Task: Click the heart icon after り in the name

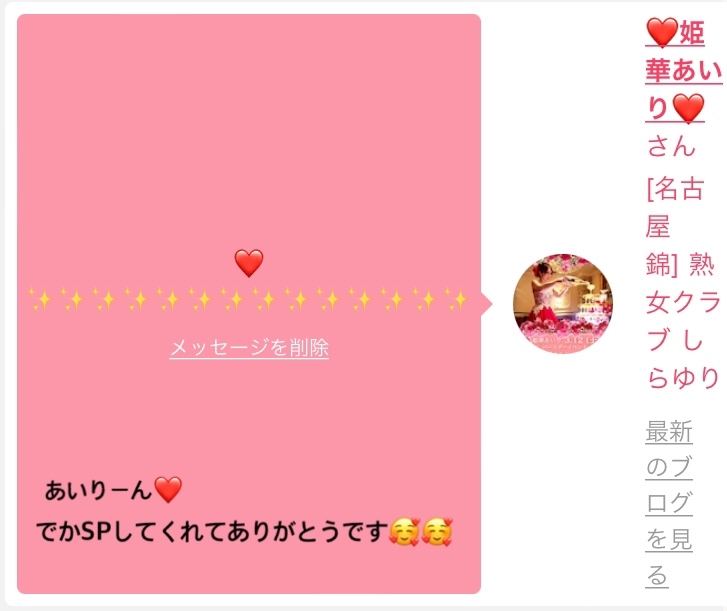Action: 689,108
